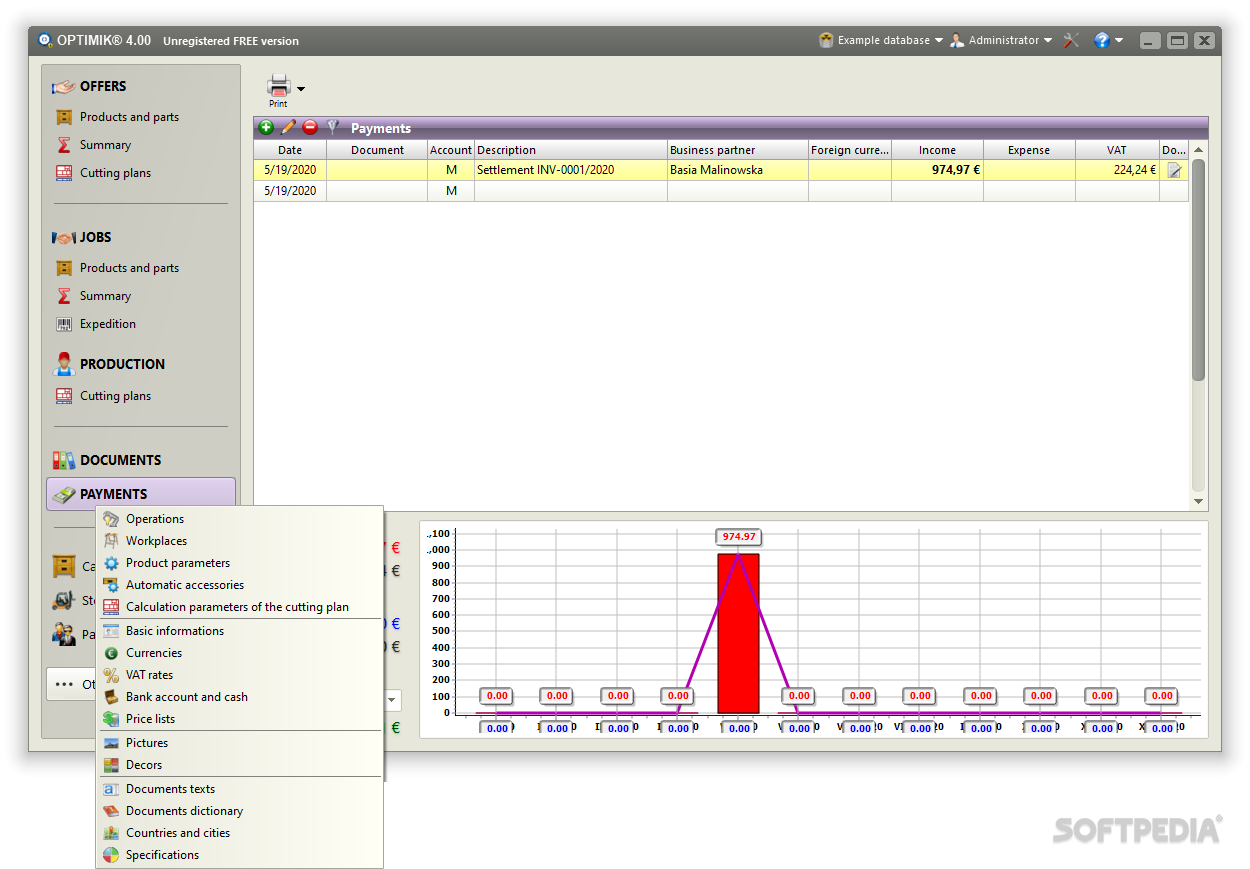Choose Operations from the menu

point(154,519)
